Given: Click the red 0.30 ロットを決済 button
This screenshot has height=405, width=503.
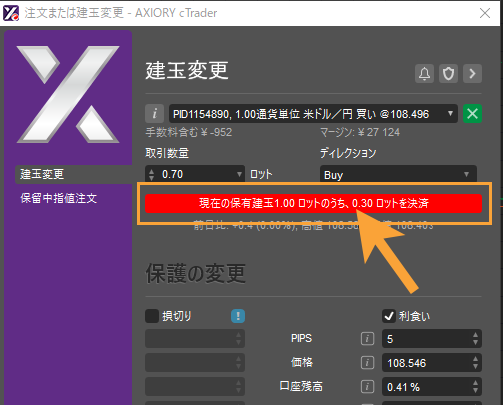Looking at the screenshot, I should 313,203.
